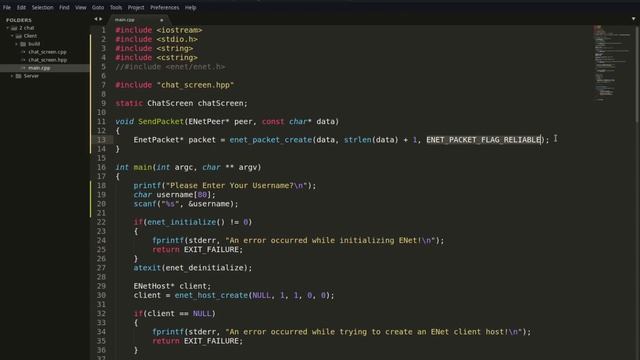640x360 pixels.
Task: Open the File menu
Action: tap(7, 7)
